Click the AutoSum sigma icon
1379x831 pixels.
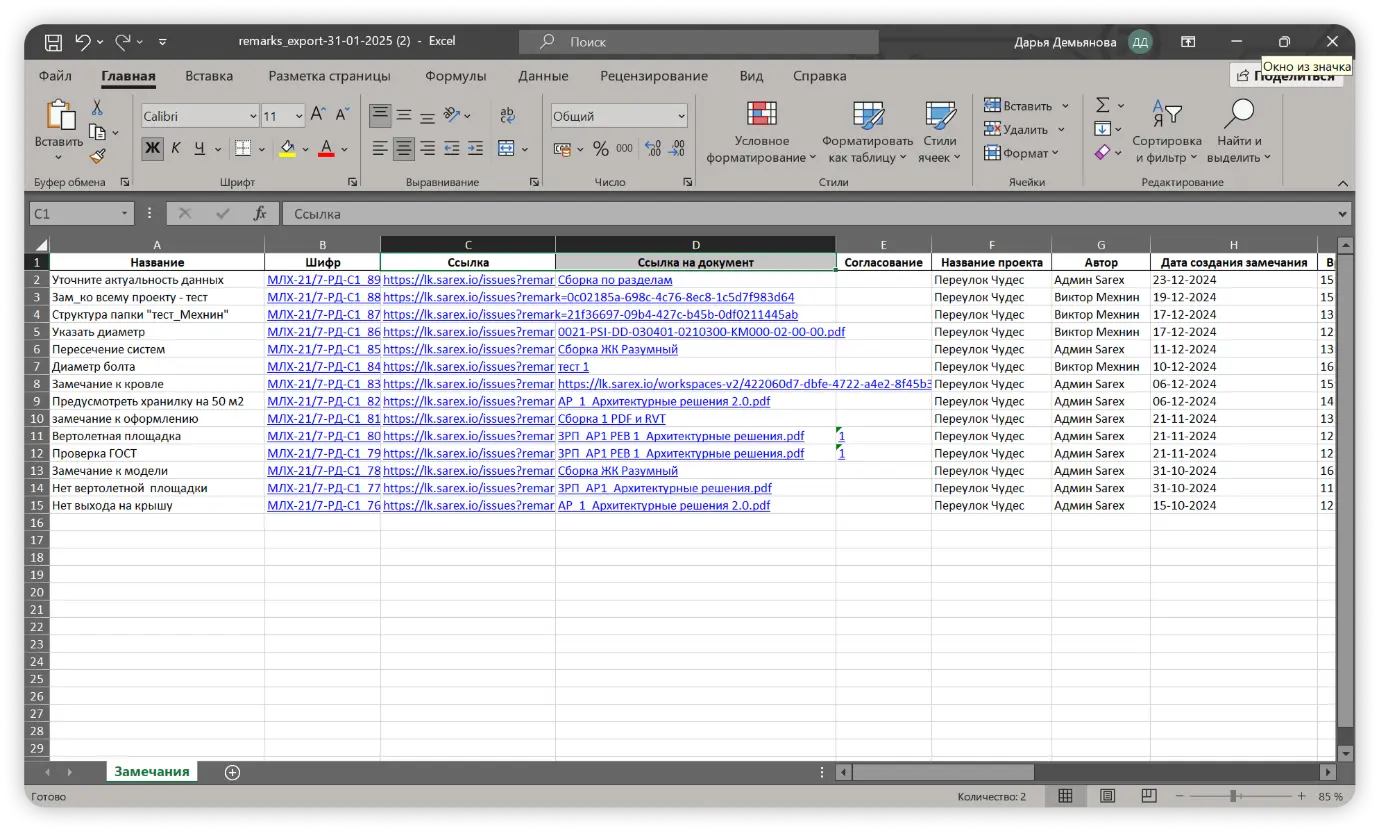coord(1103,105)
